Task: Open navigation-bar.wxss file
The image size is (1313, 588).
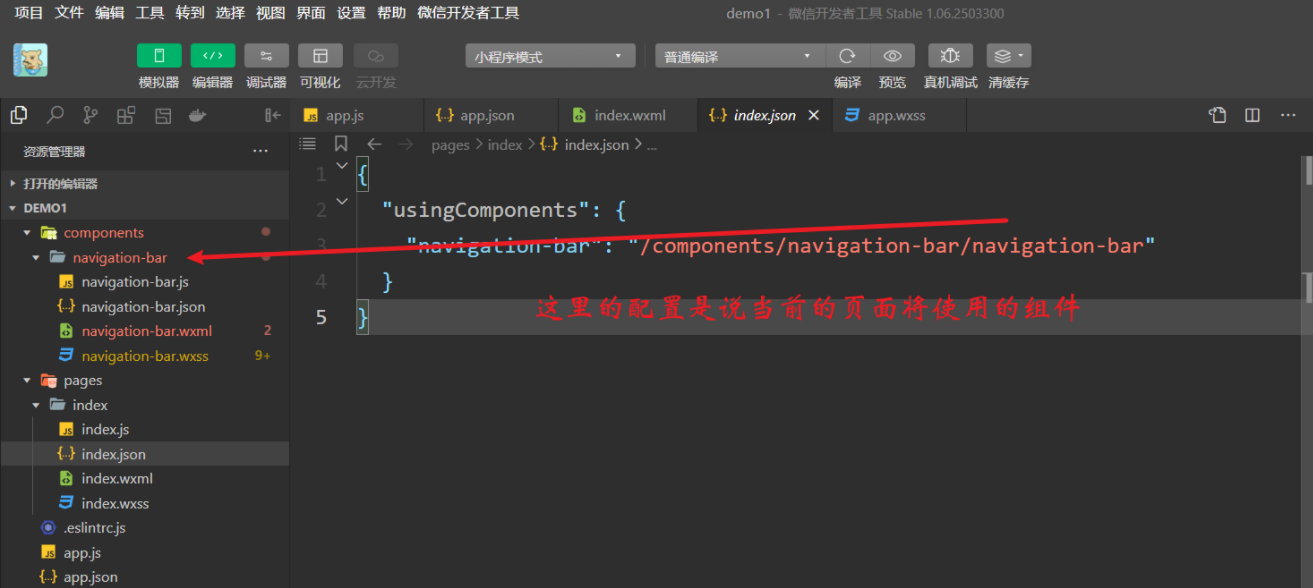Action: pyautogui.click(x=145, y=356)
